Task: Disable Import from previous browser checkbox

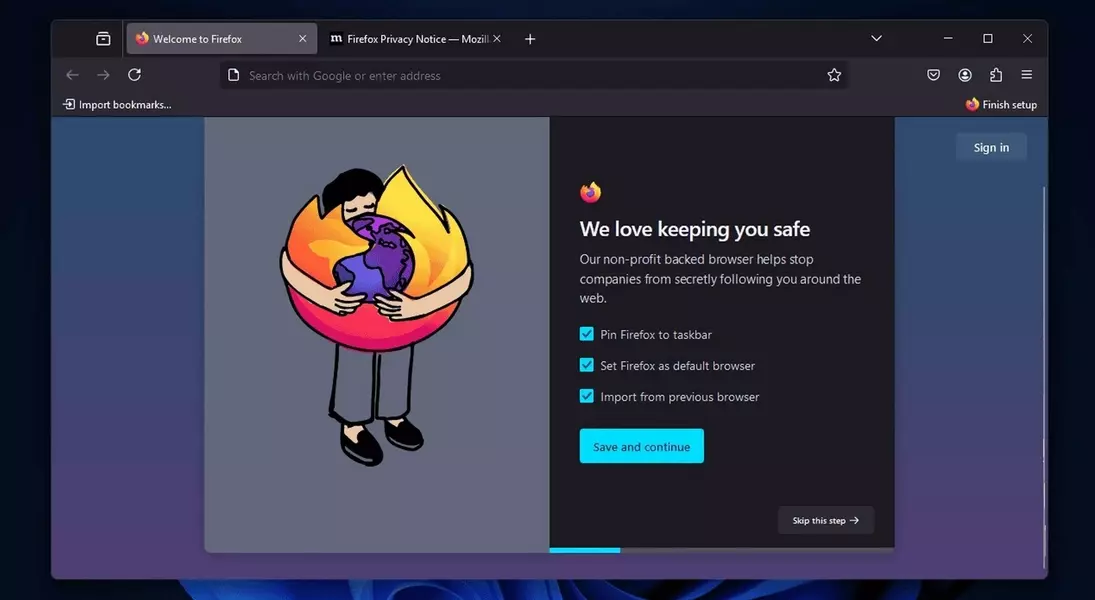Action: click(587, 396)
